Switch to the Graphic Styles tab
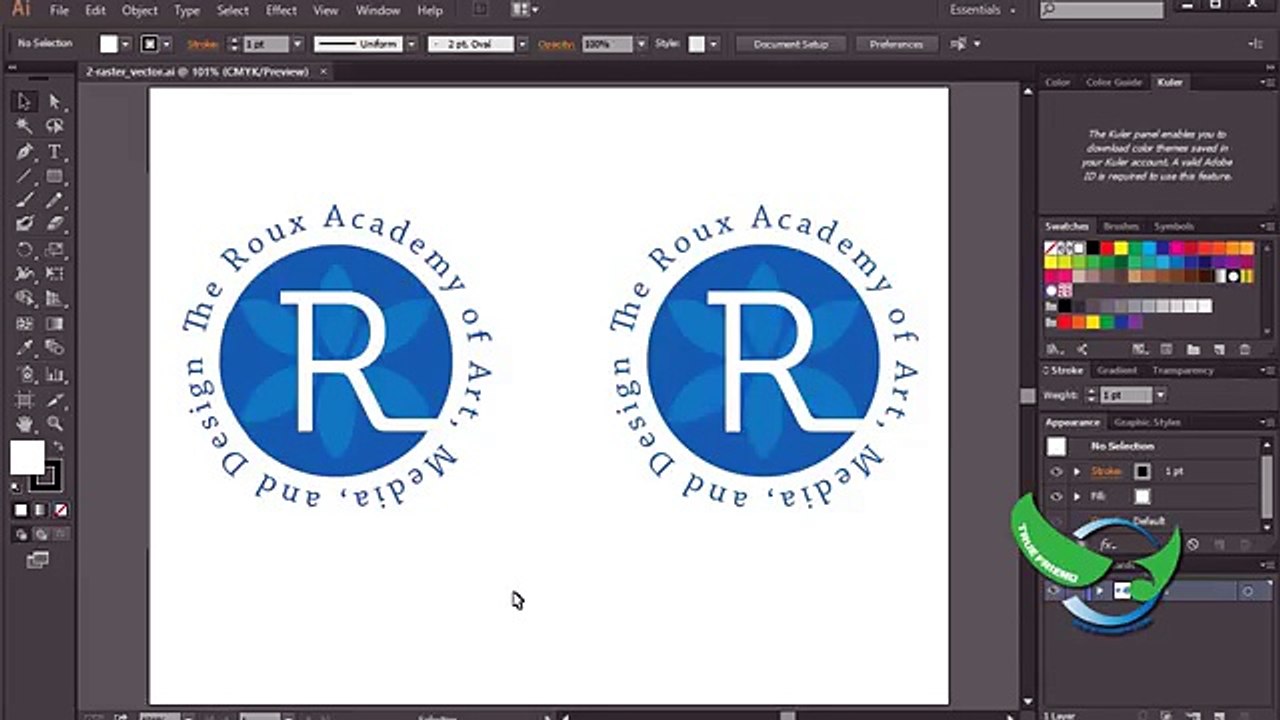The width and height of the screenshot is (1280, 720). [1147, 422]
